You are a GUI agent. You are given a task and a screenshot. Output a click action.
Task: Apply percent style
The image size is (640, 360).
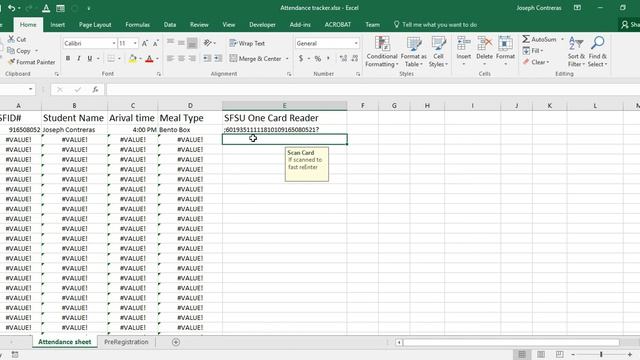(x=318, y=59)
